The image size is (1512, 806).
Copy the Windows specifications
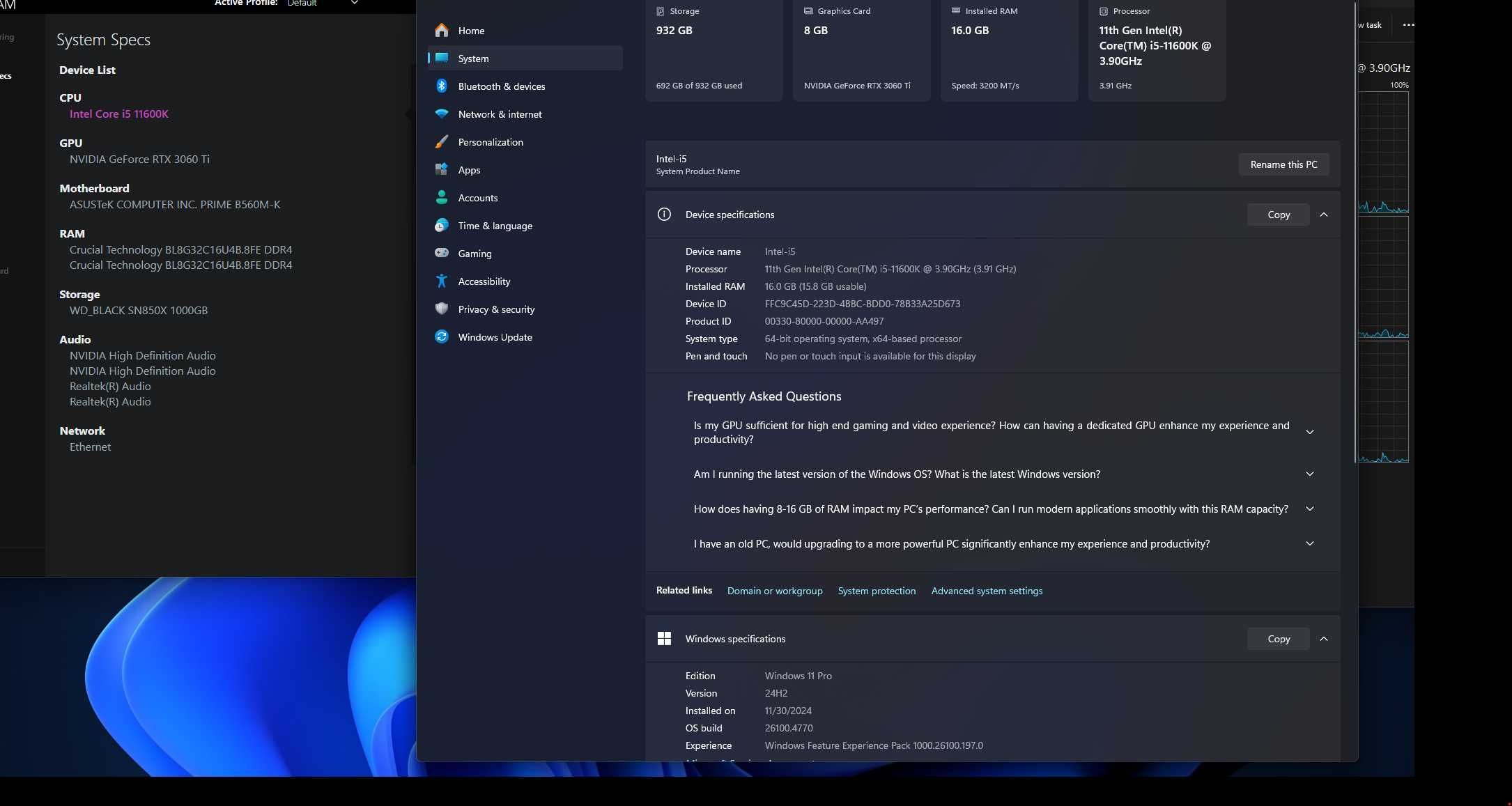(1279, 639)
